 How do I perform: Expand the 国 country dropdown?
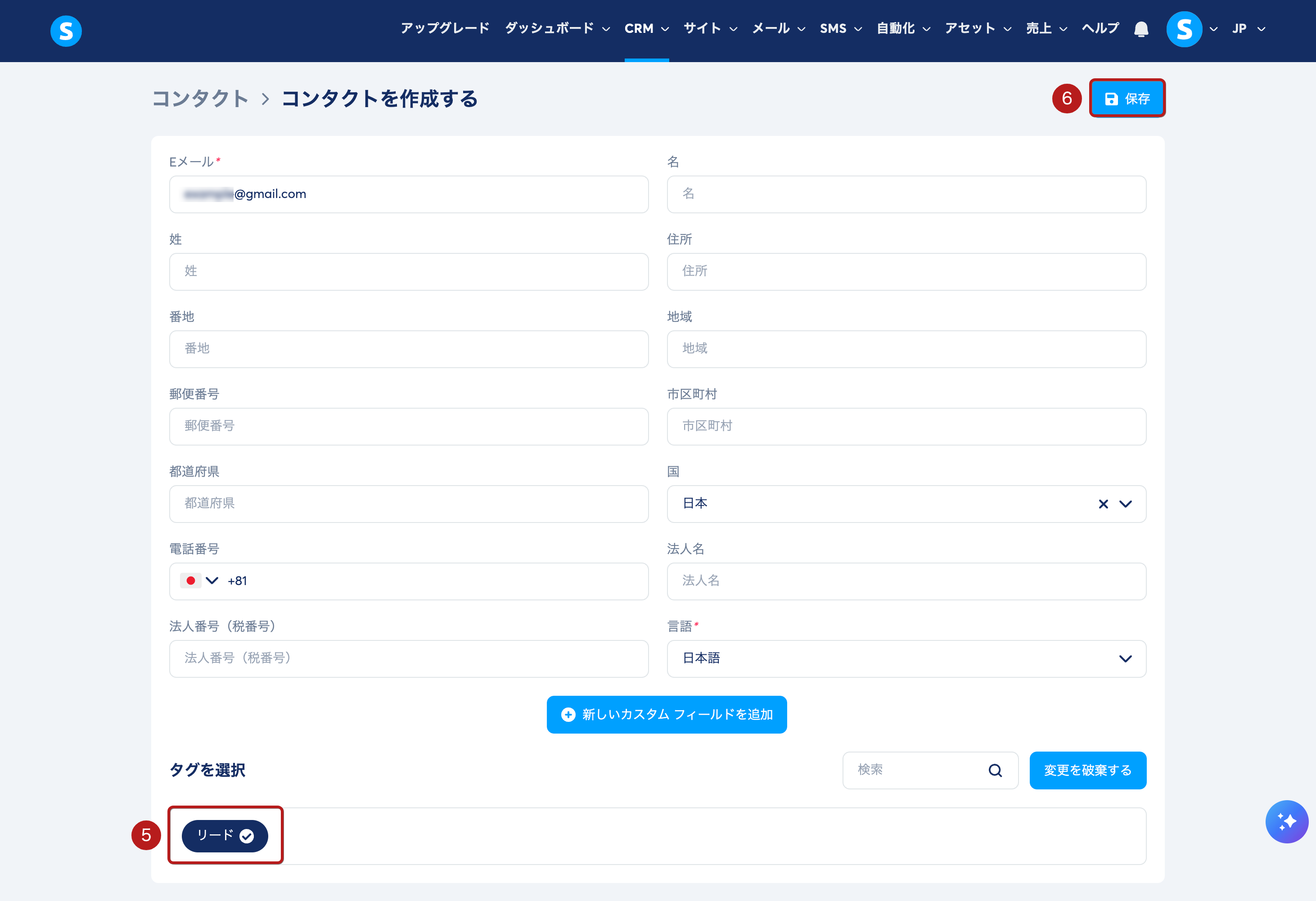pyautogui.click(x=1126, y=504)
